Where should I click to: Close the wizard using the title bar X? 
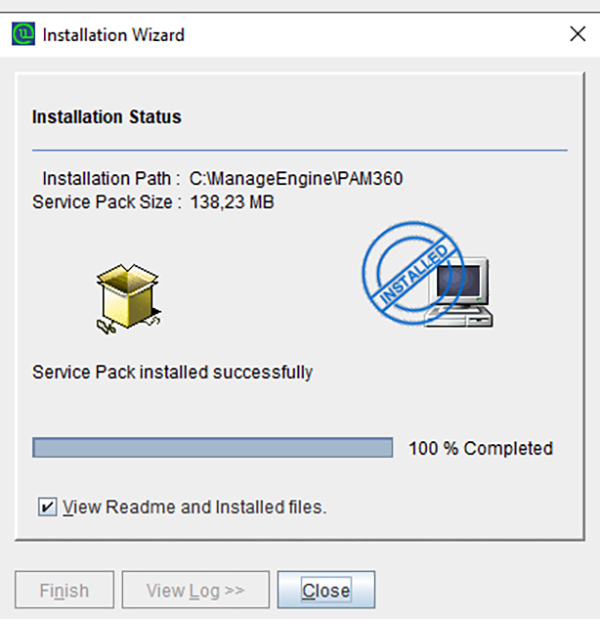pyautogui.click(x=578, y=34)
